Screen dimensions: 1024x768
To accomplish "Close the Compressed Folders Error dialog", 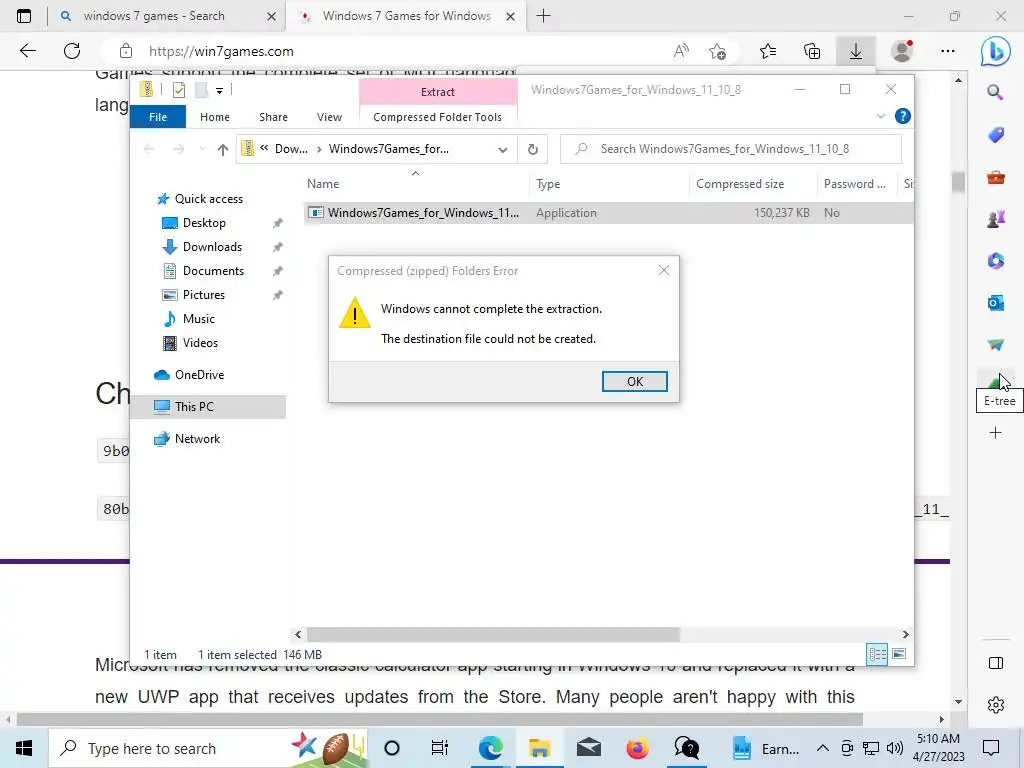I will tap(664, 270).
